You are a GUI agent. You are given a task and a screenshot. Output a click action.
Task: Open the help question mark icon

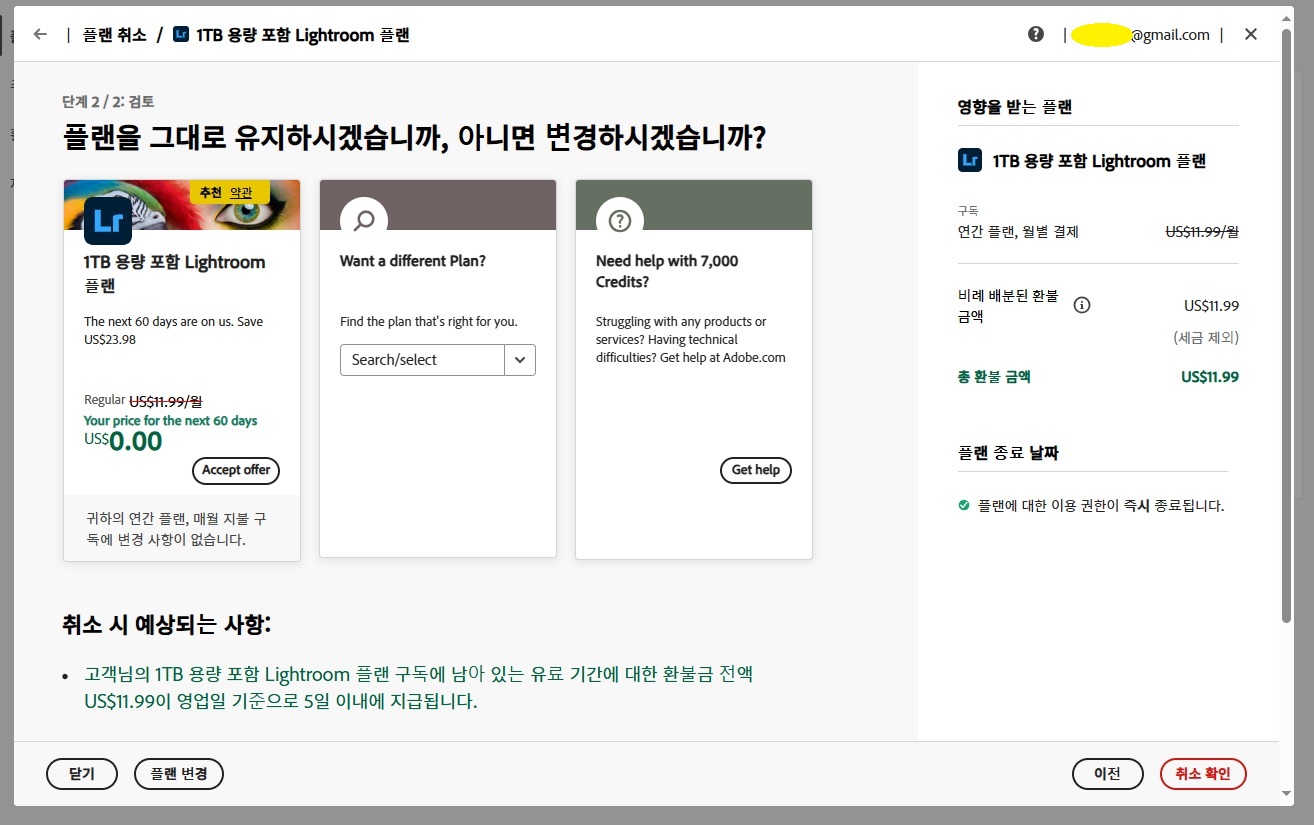pos(1036,34)
